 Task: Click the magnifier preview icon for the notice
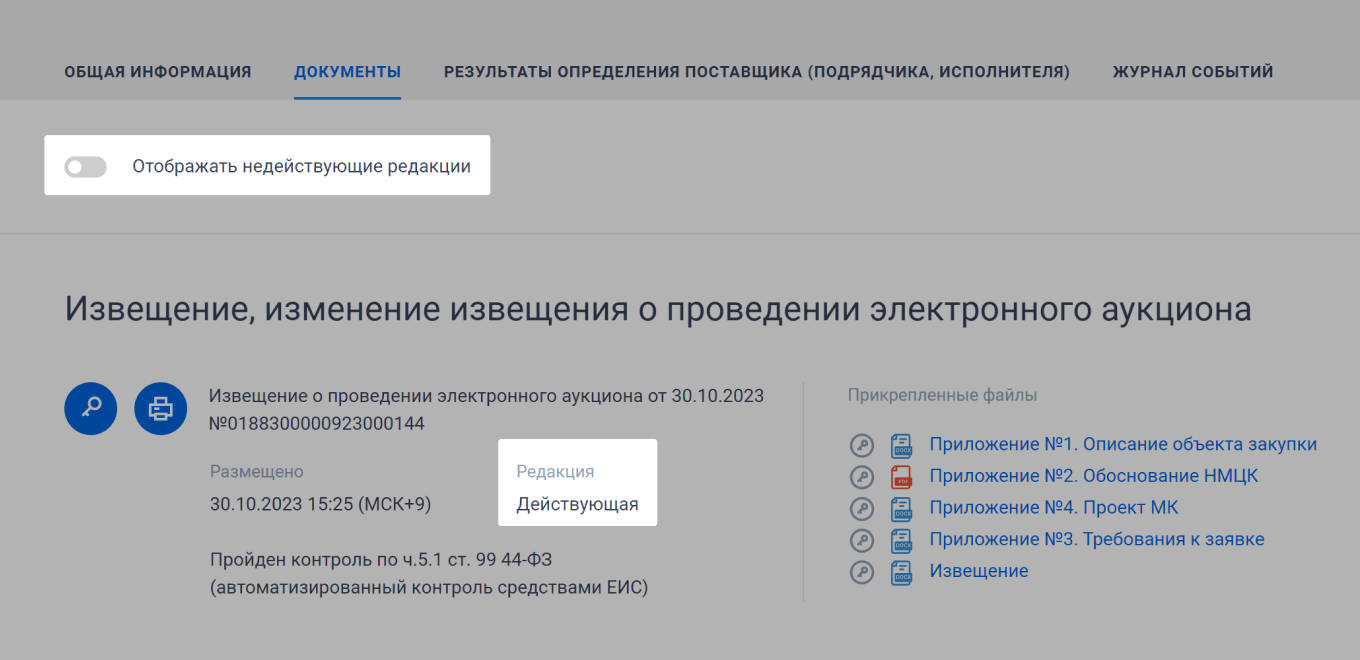[90, 408]
